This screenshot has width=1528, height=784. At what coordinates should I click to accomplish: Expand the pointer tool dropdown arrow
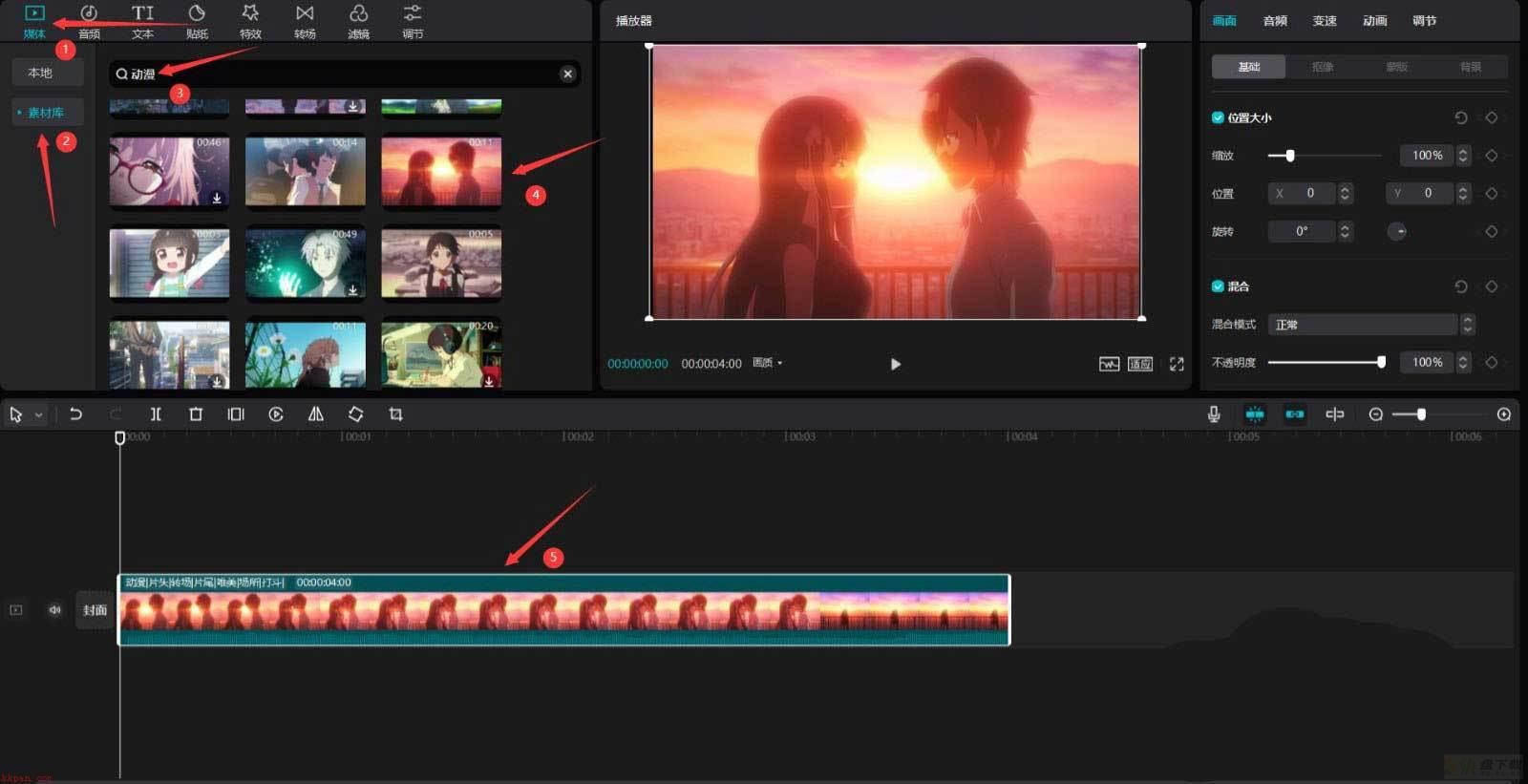pyautogui.click(x=38, y=415)
